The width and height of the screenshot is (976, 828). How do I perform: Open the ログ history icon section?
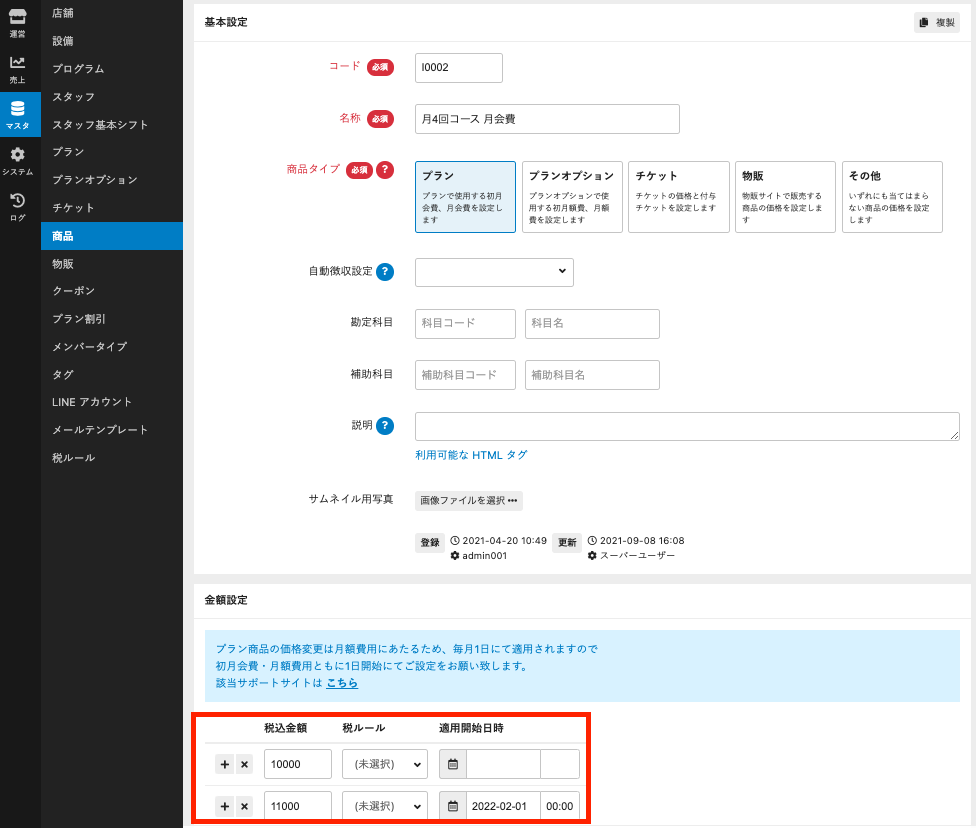coord(18,206)
